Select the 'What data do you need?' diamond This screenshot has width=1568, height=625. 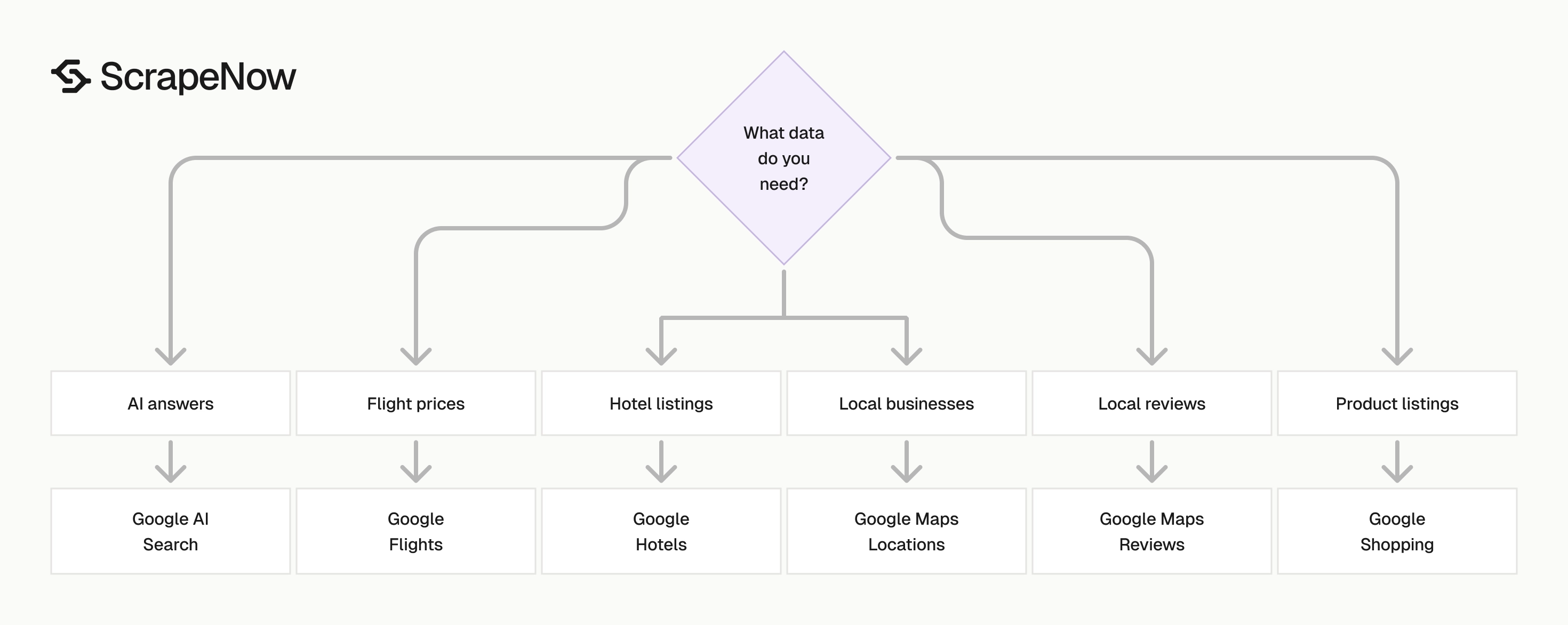tap(784, 158)
